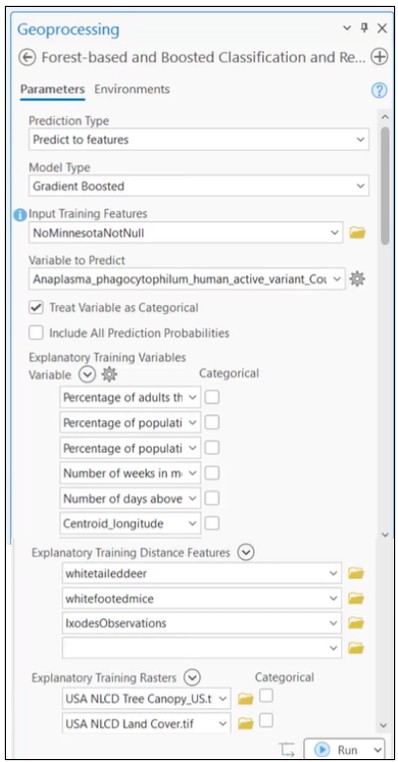Check Categorical for Number of days above variable
Viewport: 398px width, 762px height.
click(212, 499)
